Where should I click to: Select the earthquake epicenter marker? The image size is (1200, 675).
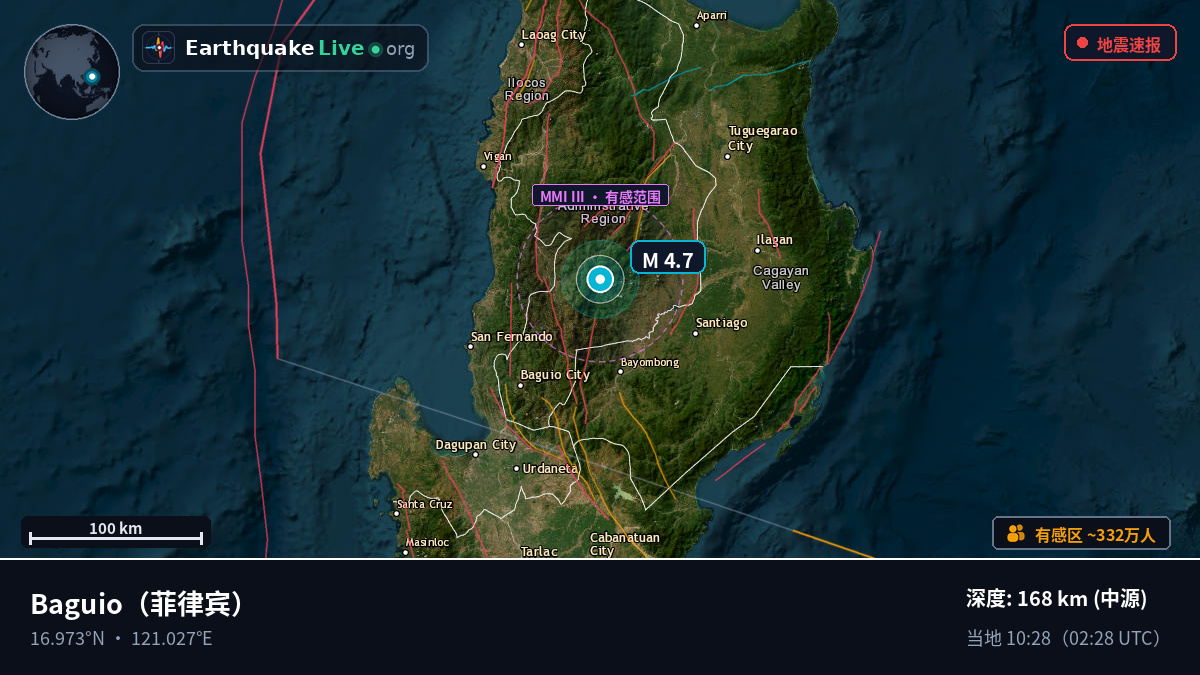point(600,280)
